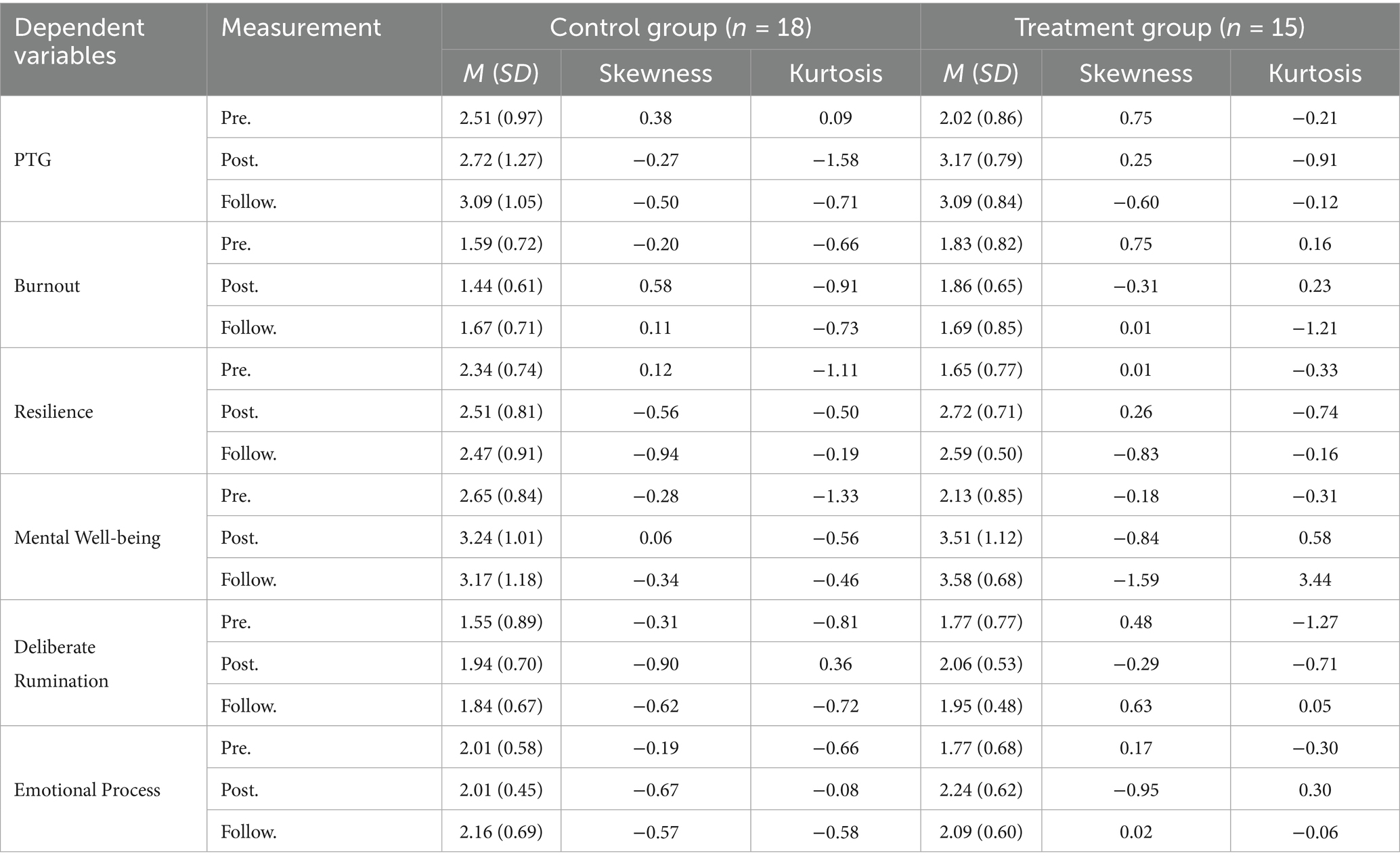Click the control group Skewness subheader
The height and width of the screenshot is (864, 1400).
(655, 73)
